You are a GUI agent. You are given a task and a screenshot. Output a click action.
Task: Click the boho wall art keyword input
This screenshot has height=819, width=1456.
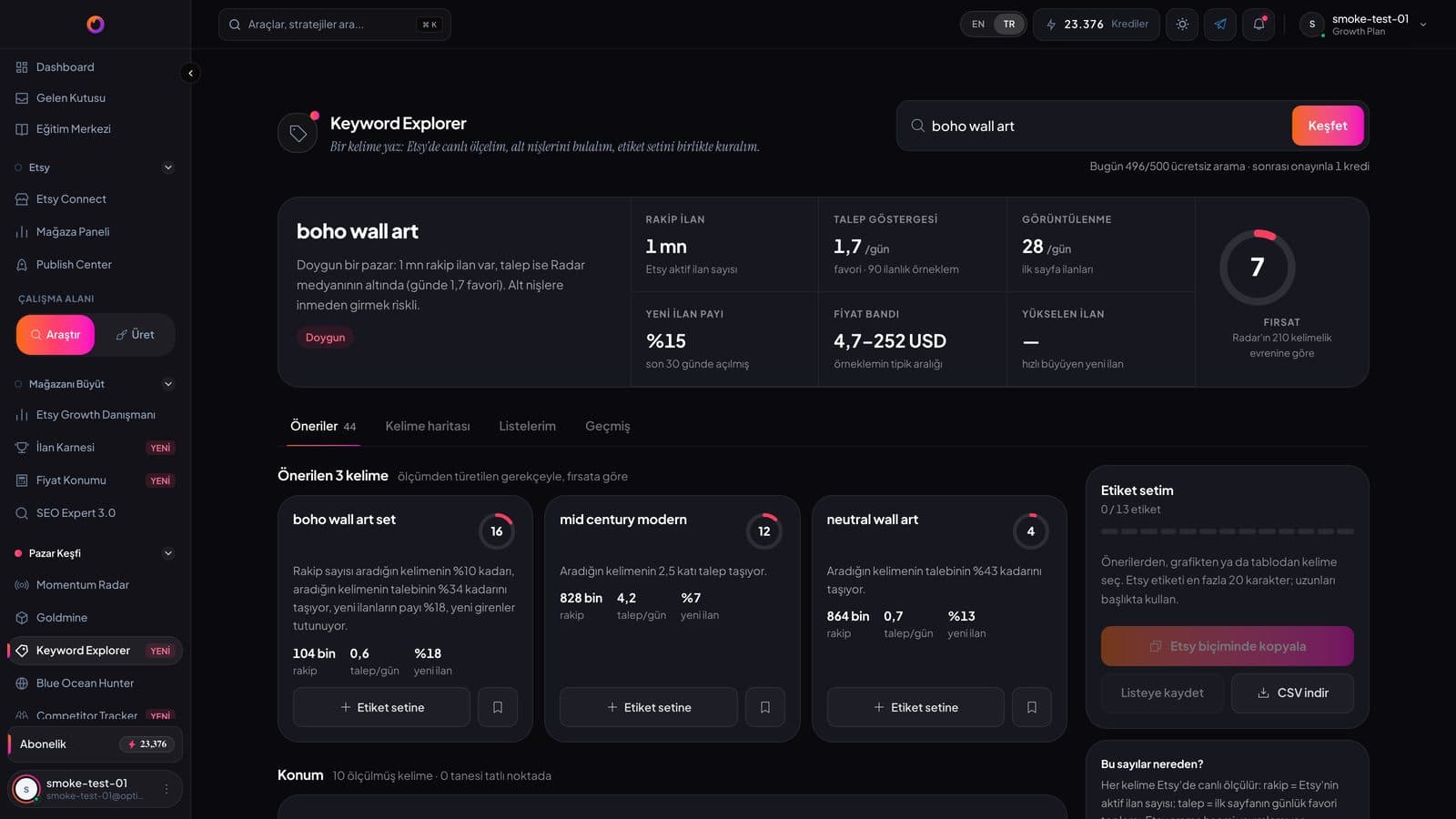point(1106,126)
